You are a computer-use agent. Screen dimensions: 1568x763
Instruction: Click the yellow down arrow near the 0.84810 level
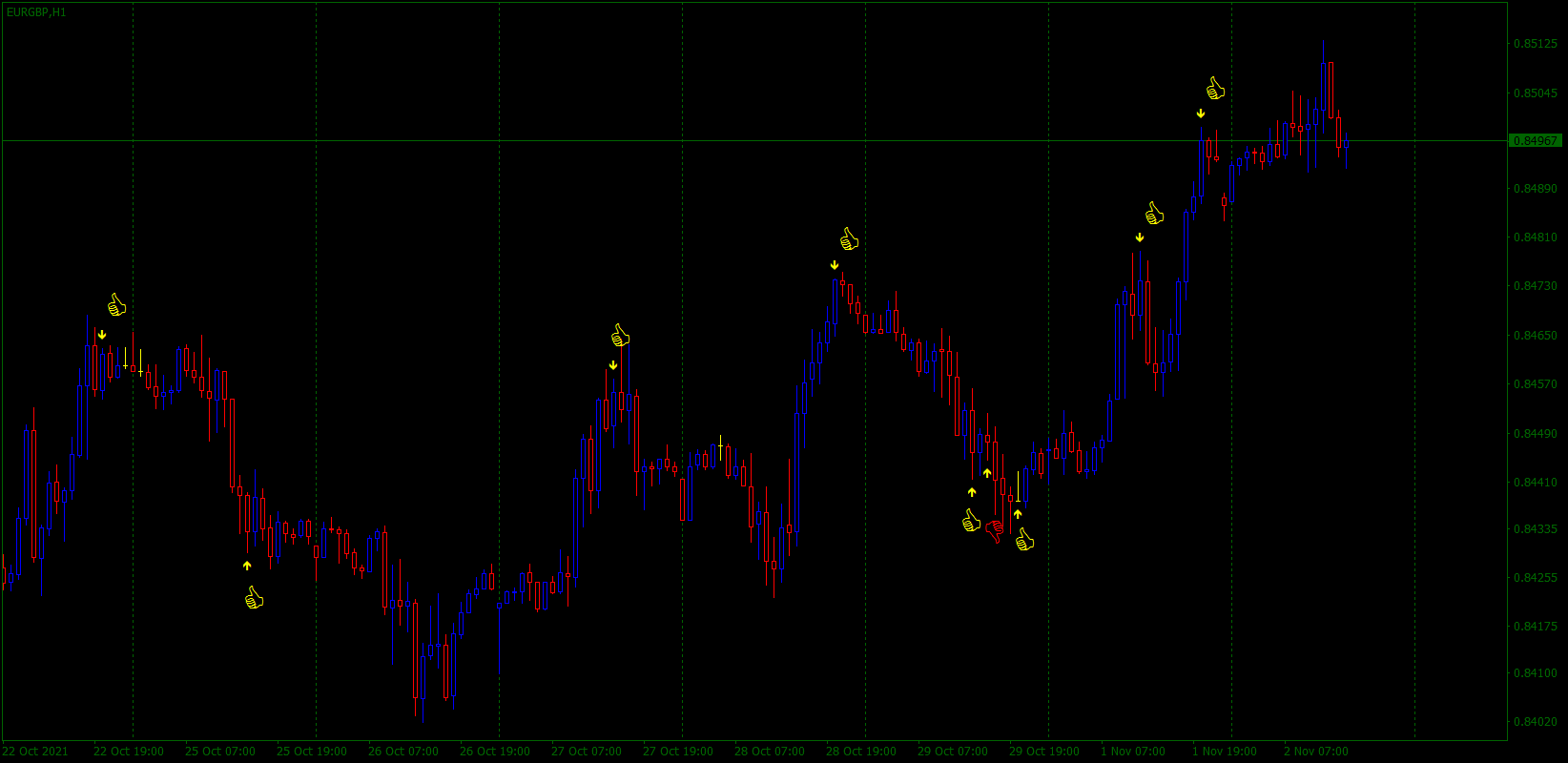point(1140,237)
